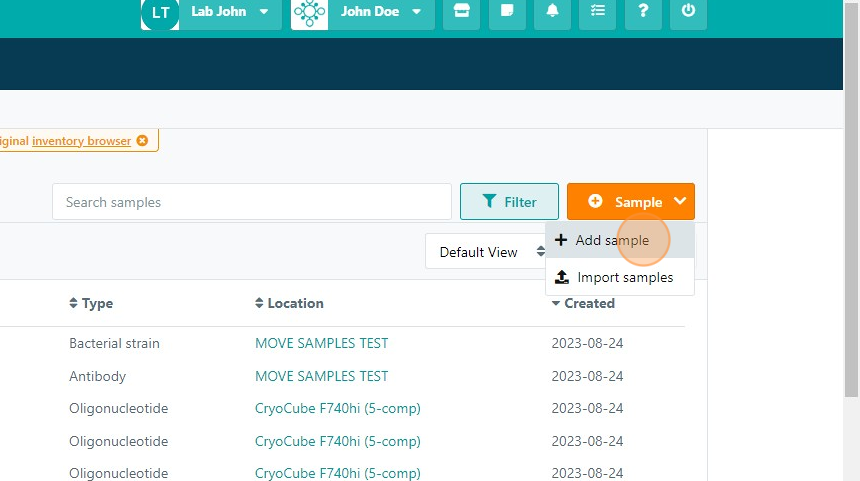The height and width of the screenshot is (481, 860).
Task: Open the task checklist icon
Action: point(597,11)
